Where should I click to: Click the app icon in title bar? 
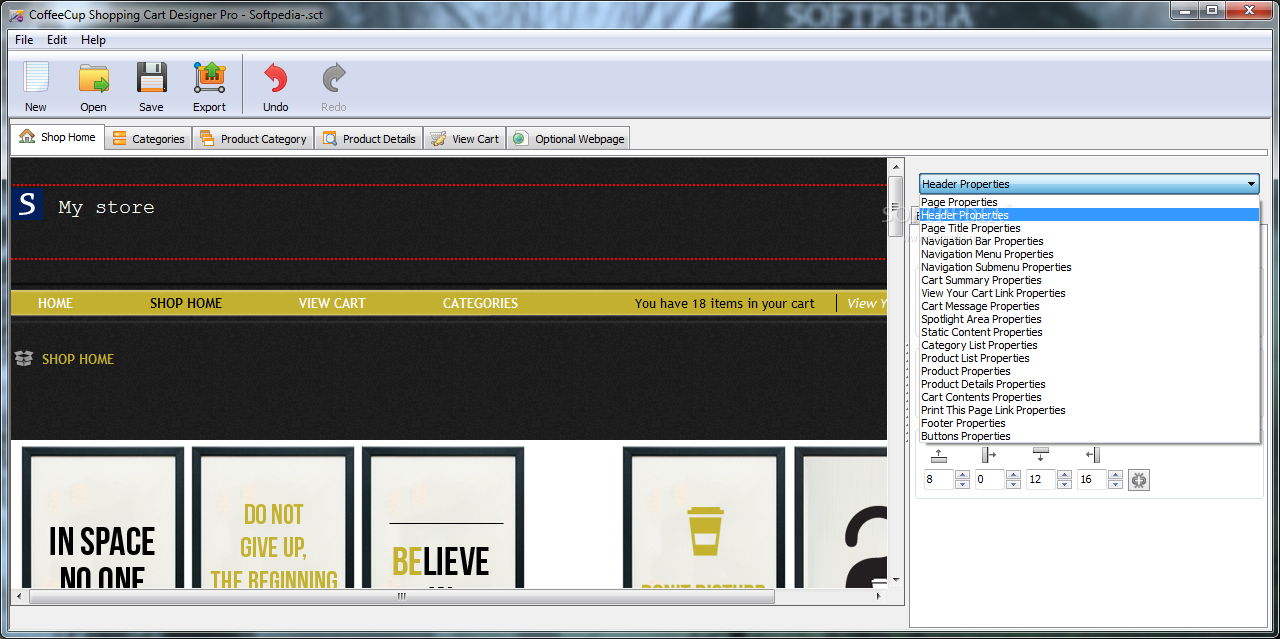[x=16, y=15]
